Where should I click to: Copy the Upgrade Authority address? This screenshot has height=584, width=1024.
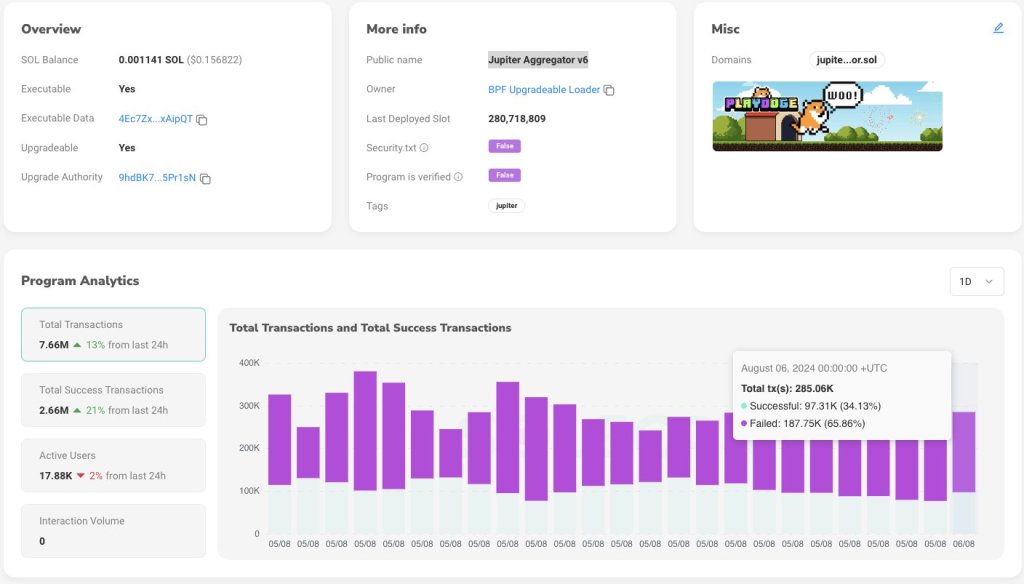tap(206, 179)
